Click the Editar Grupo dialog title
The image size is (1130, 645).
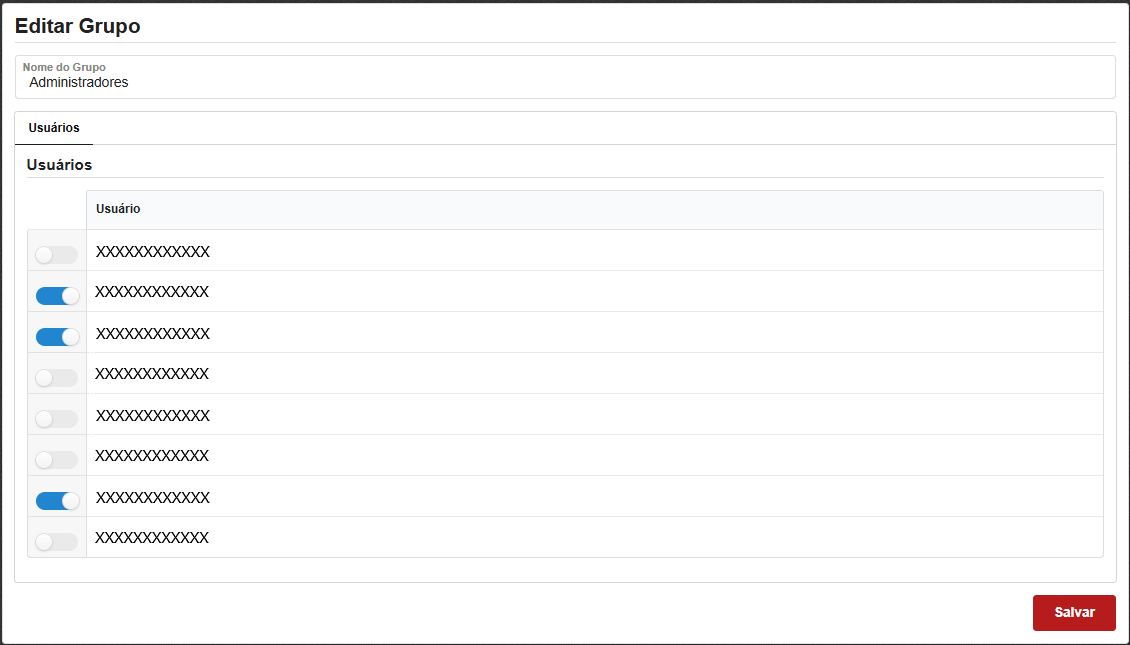tap(78, 26)
